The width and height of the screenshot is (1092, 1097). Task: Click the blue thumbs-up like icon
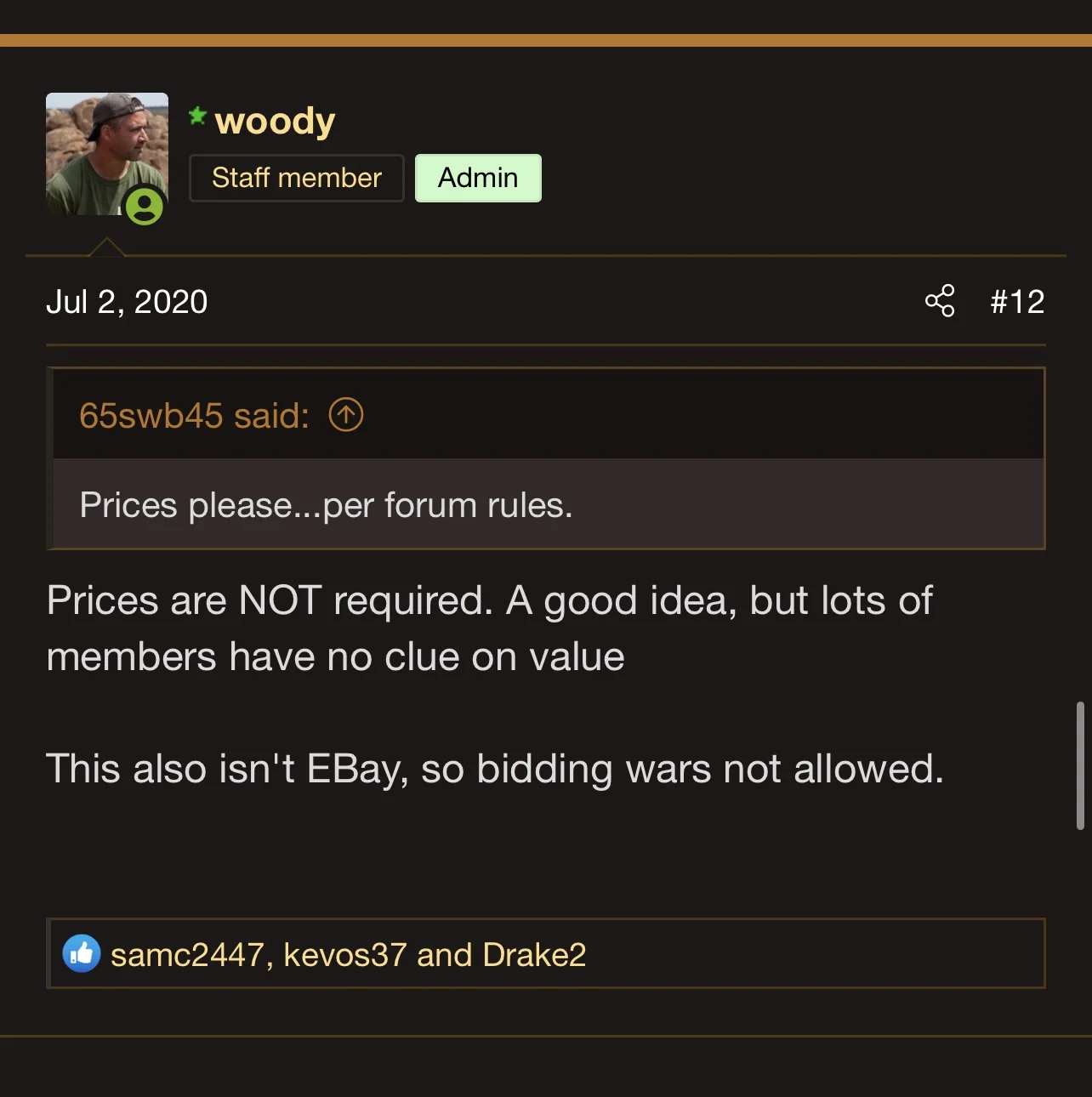coord(82,954)
